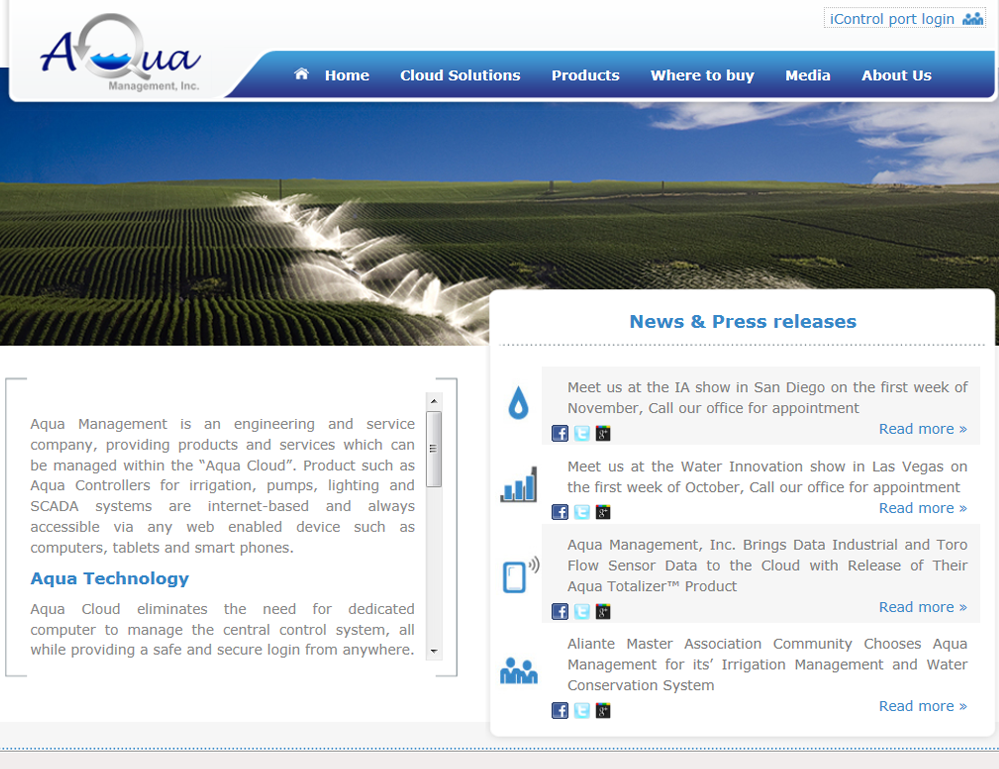This screenshot has height=769, width=999.
Task: Read more about Water Innovation show Las Vegas
Action: [923, 508]
